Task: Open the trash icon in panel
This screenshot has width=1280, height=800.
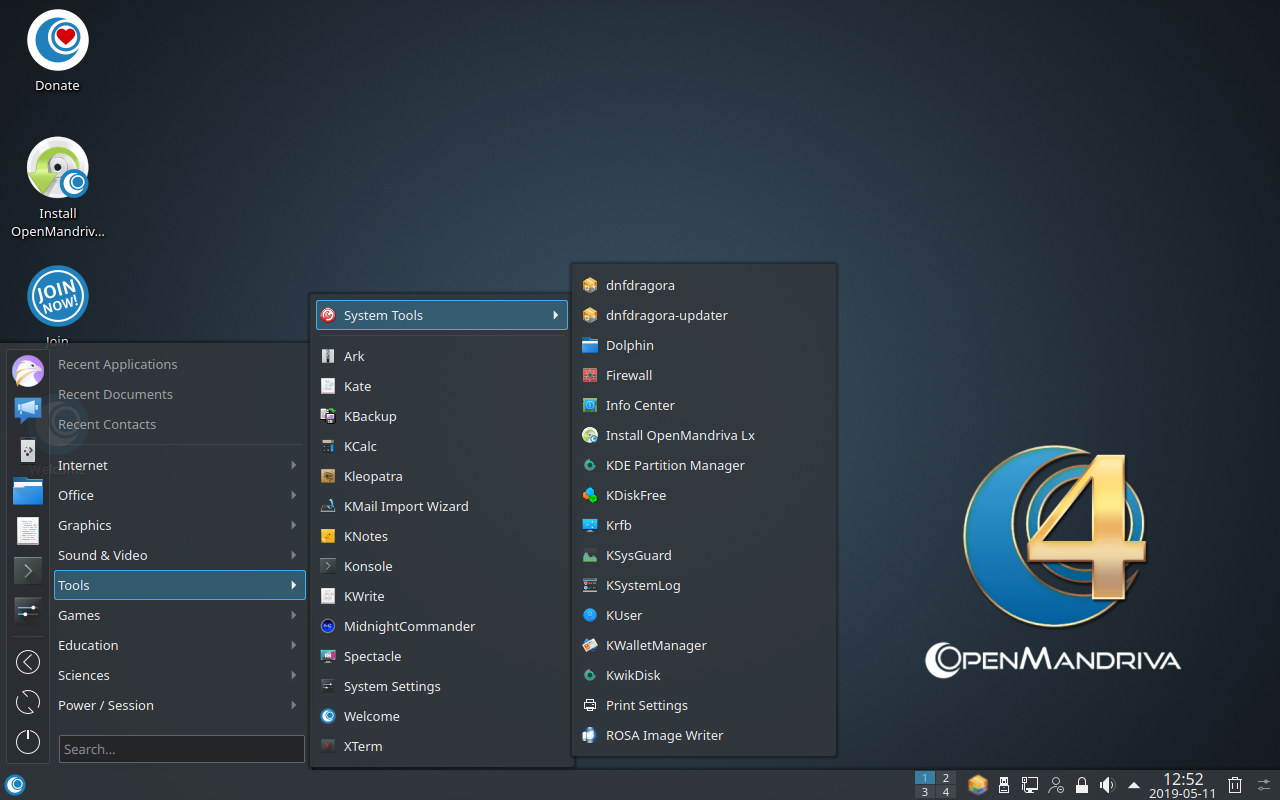Action: (1235, 785)
